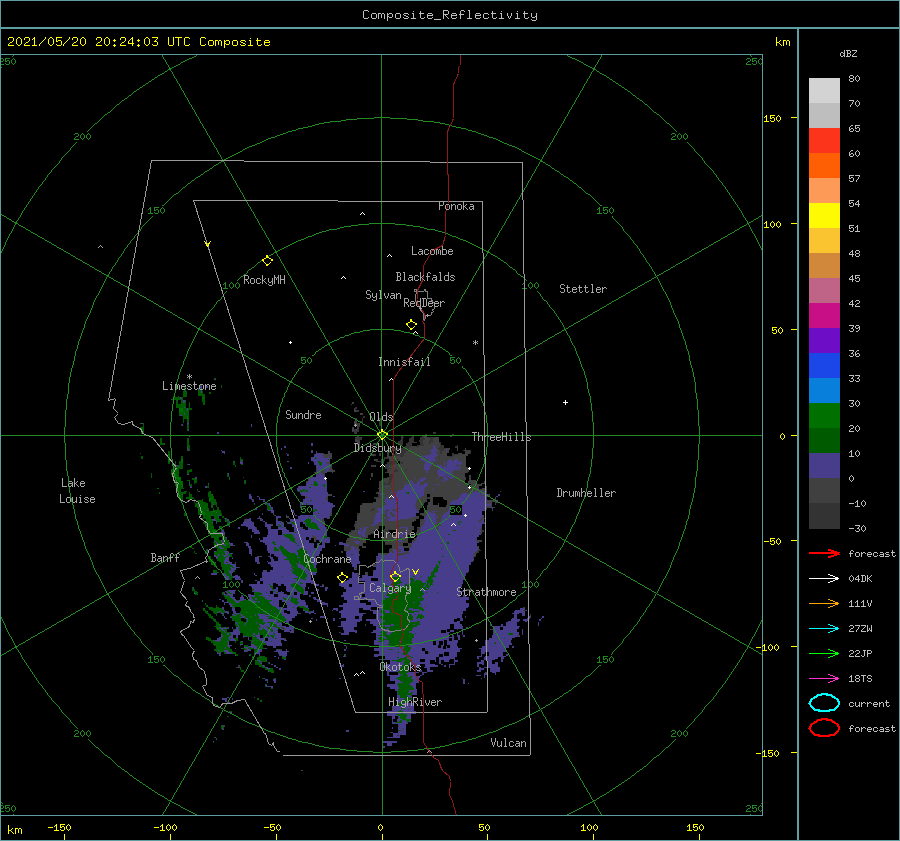The height and width of the screenshot is (841, 900).
Task: Pick the magenta 39-42 dBZ swatch
Action: click(x=824, y=315)
